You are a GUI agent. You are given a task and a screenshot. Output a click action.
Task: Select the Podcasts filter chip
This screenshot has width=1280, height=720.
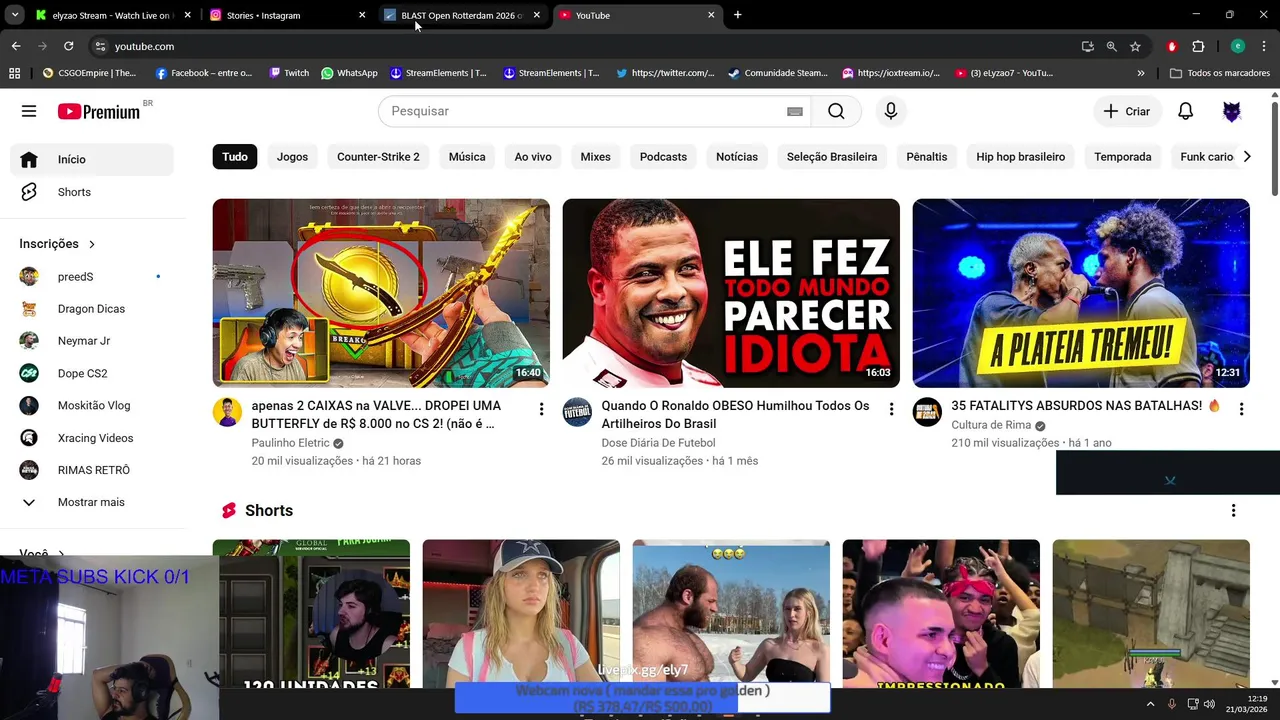pyautogui.click(x=663, y=157)
